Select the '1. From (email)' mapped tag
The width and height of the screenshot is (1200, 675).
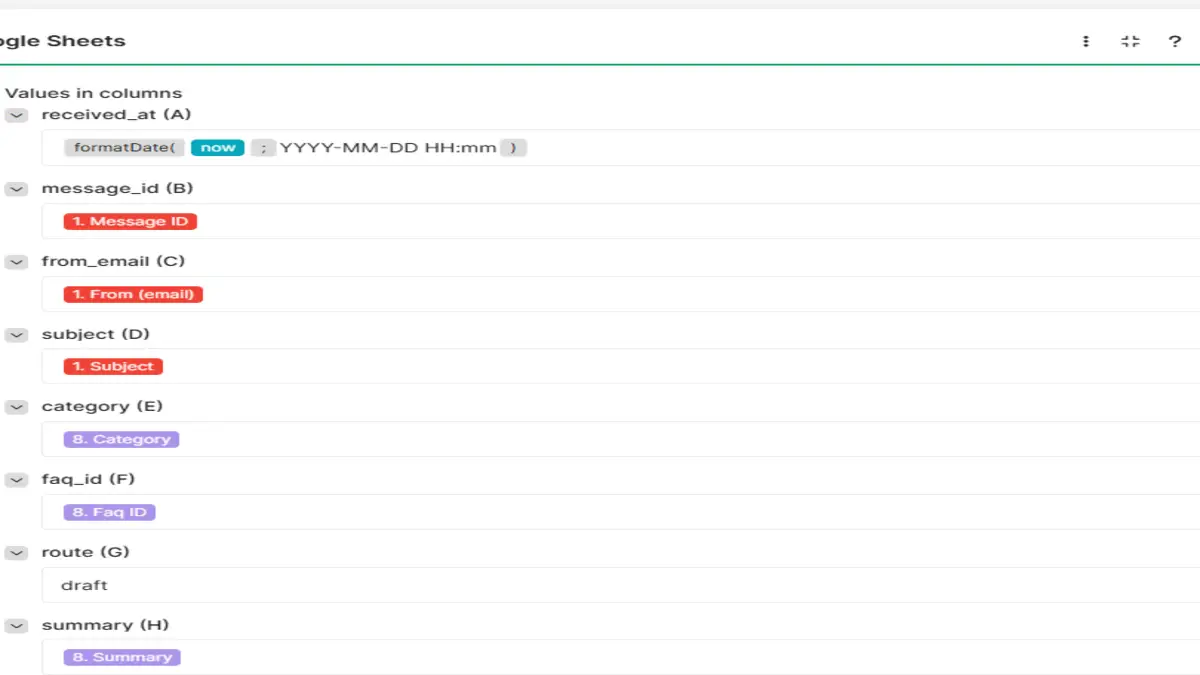point(133,294)
